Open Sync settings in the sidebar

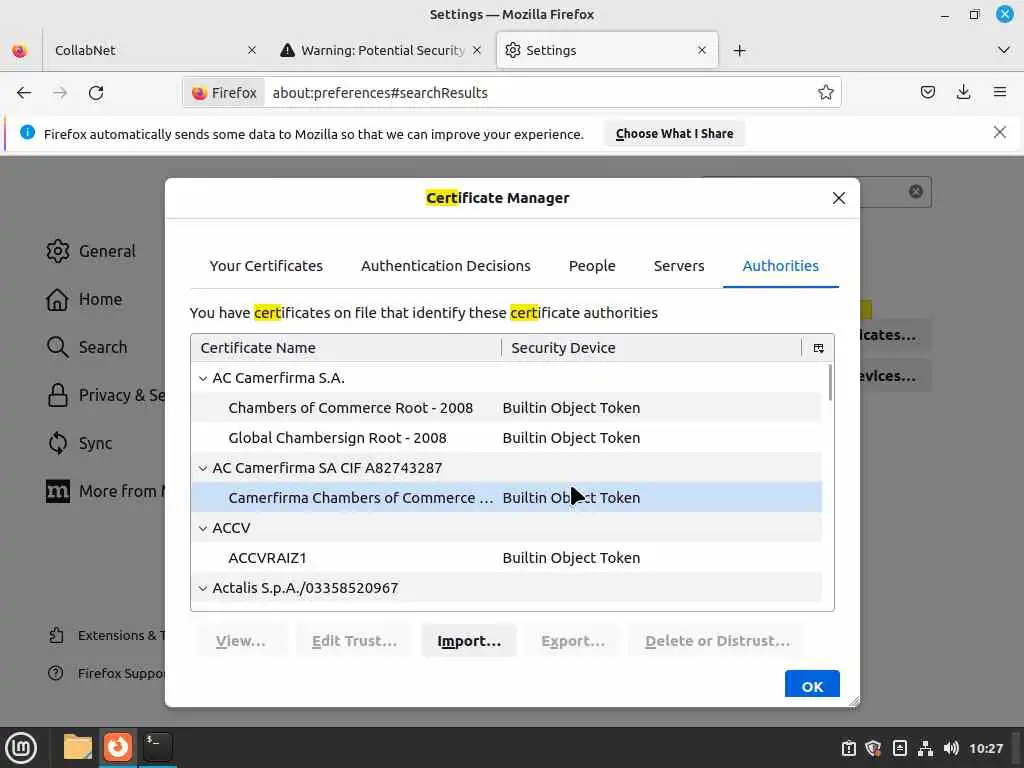(80, 443)
